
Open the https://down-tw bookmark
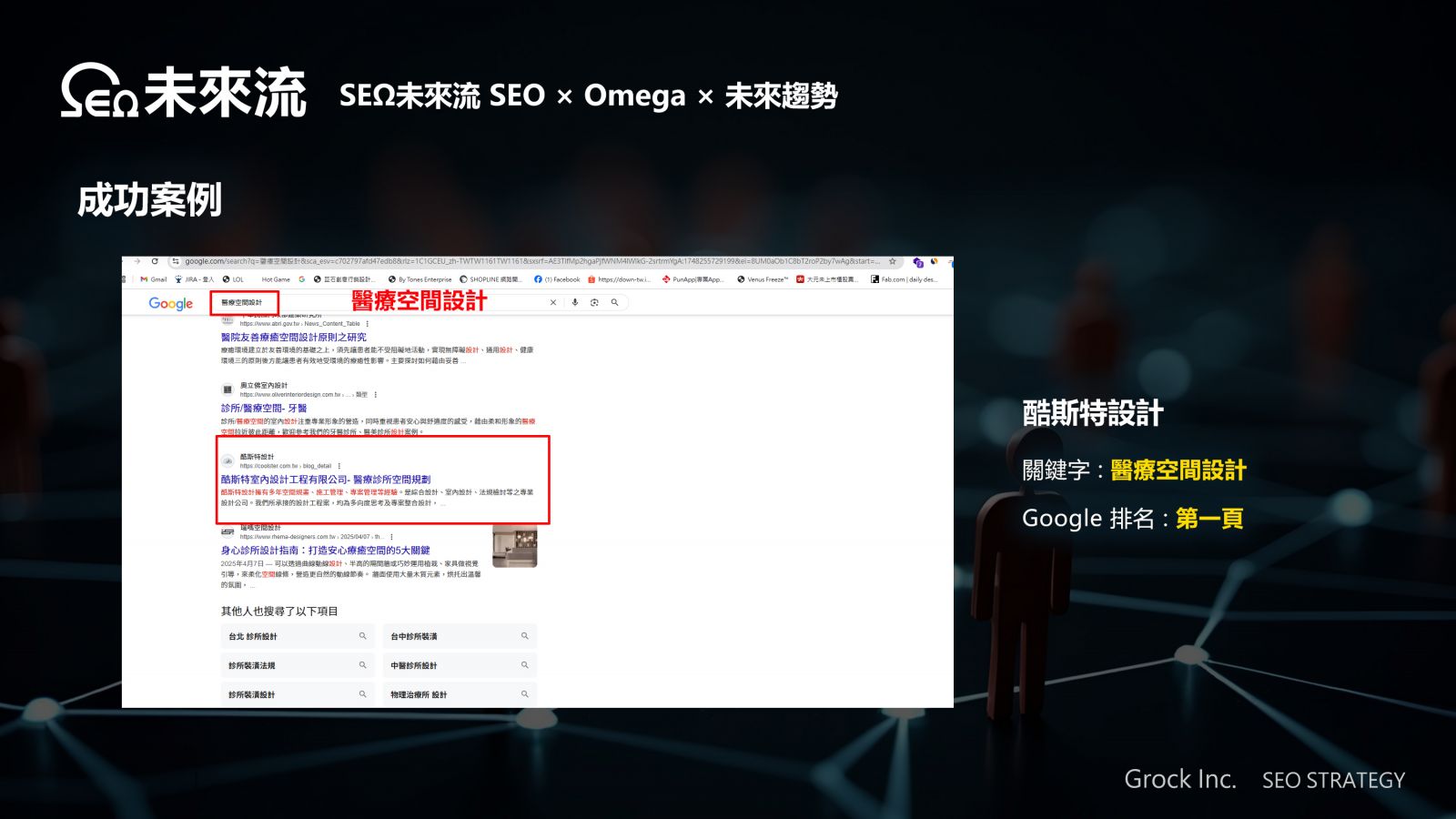coord(619,279)
